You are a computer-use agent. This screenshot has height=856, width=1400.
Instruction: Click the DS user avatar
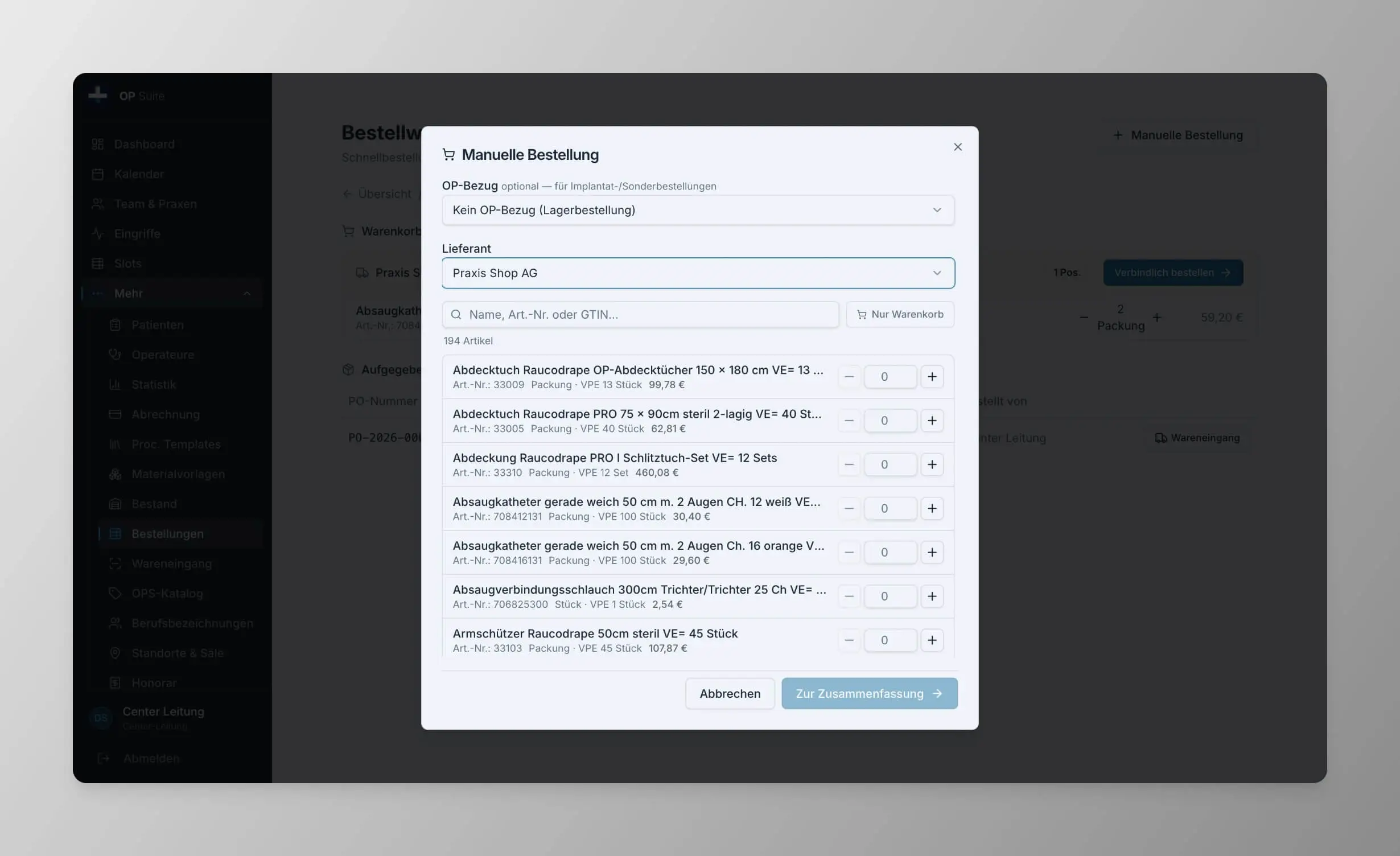pos(101,718)
